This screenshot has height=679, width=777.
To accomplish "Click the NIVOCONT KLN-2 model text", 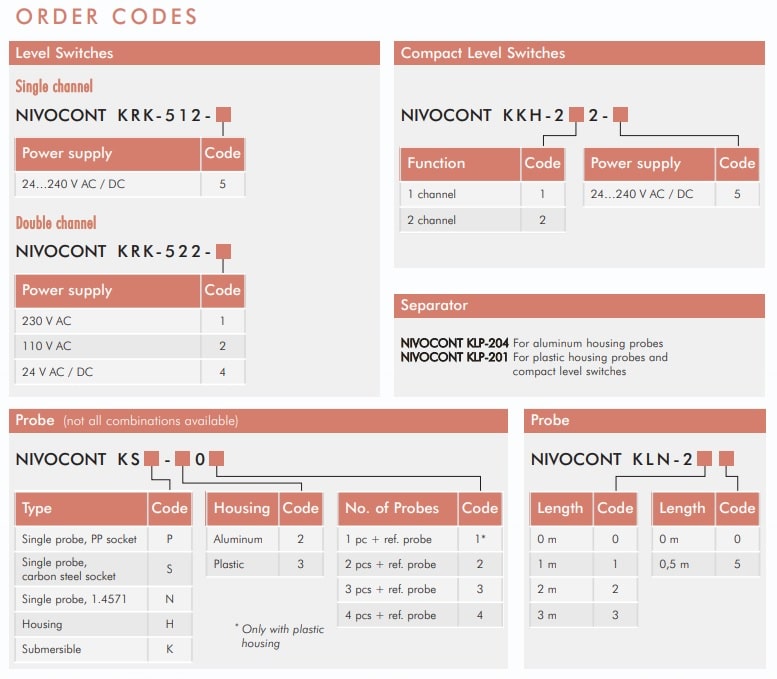I will coord(612,459).
